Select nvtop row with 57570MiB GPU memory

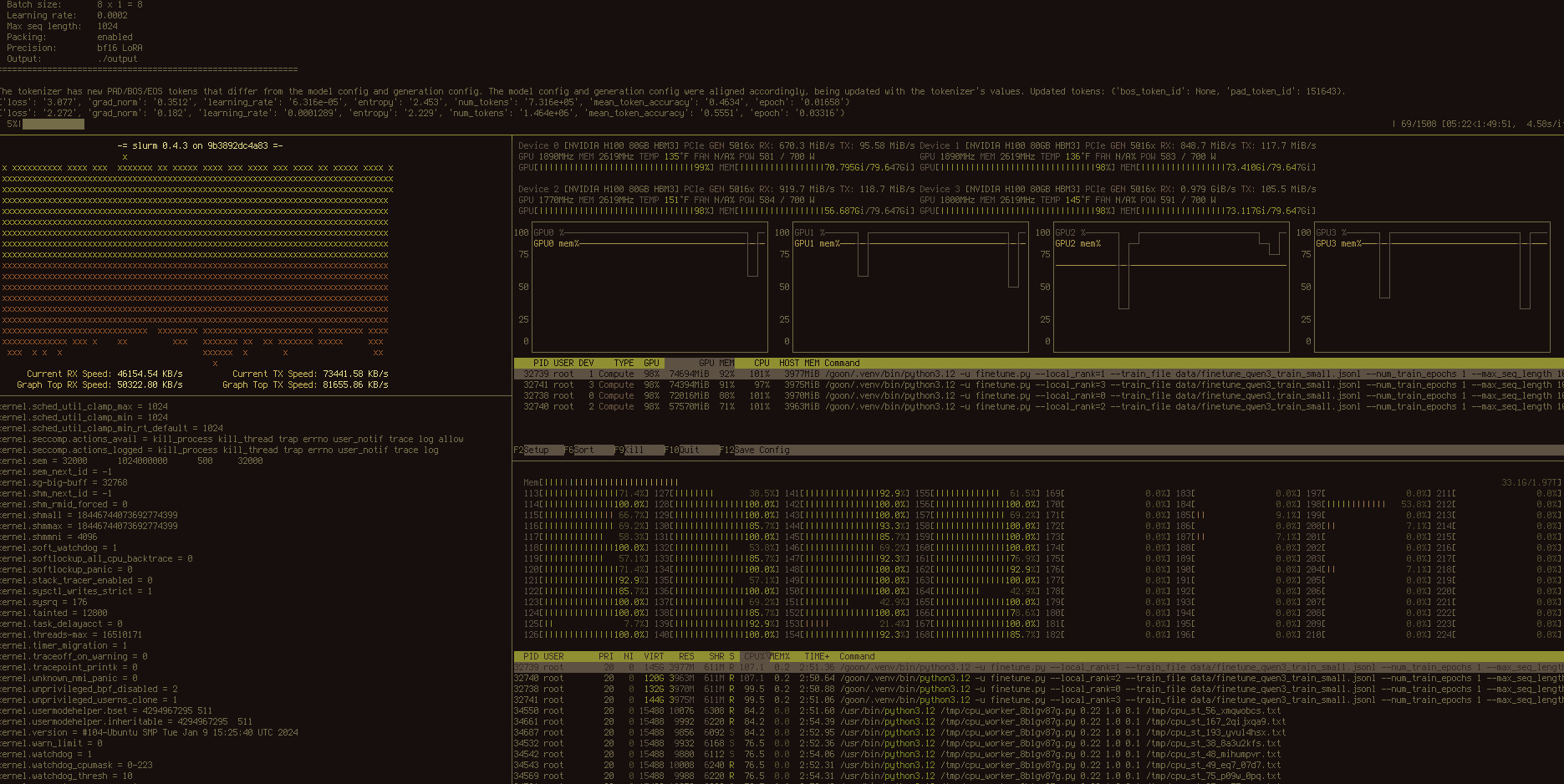(752, 407)
